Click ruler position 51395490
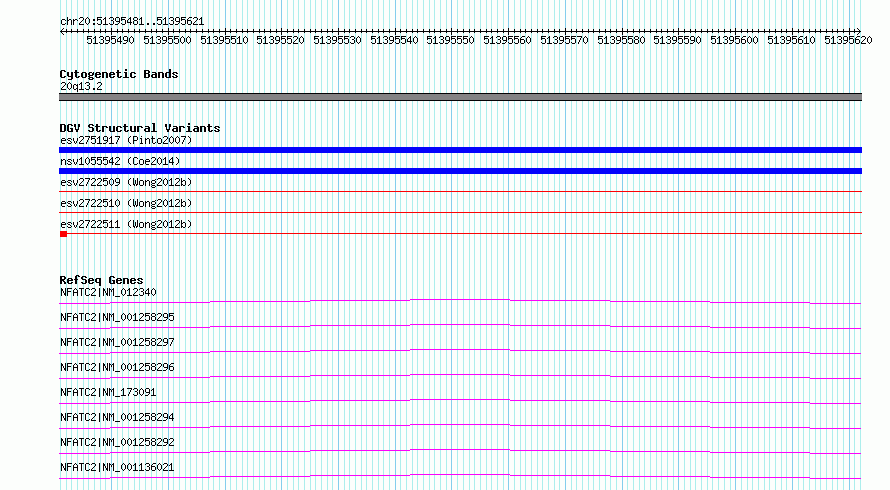 (x=111, y=40)
